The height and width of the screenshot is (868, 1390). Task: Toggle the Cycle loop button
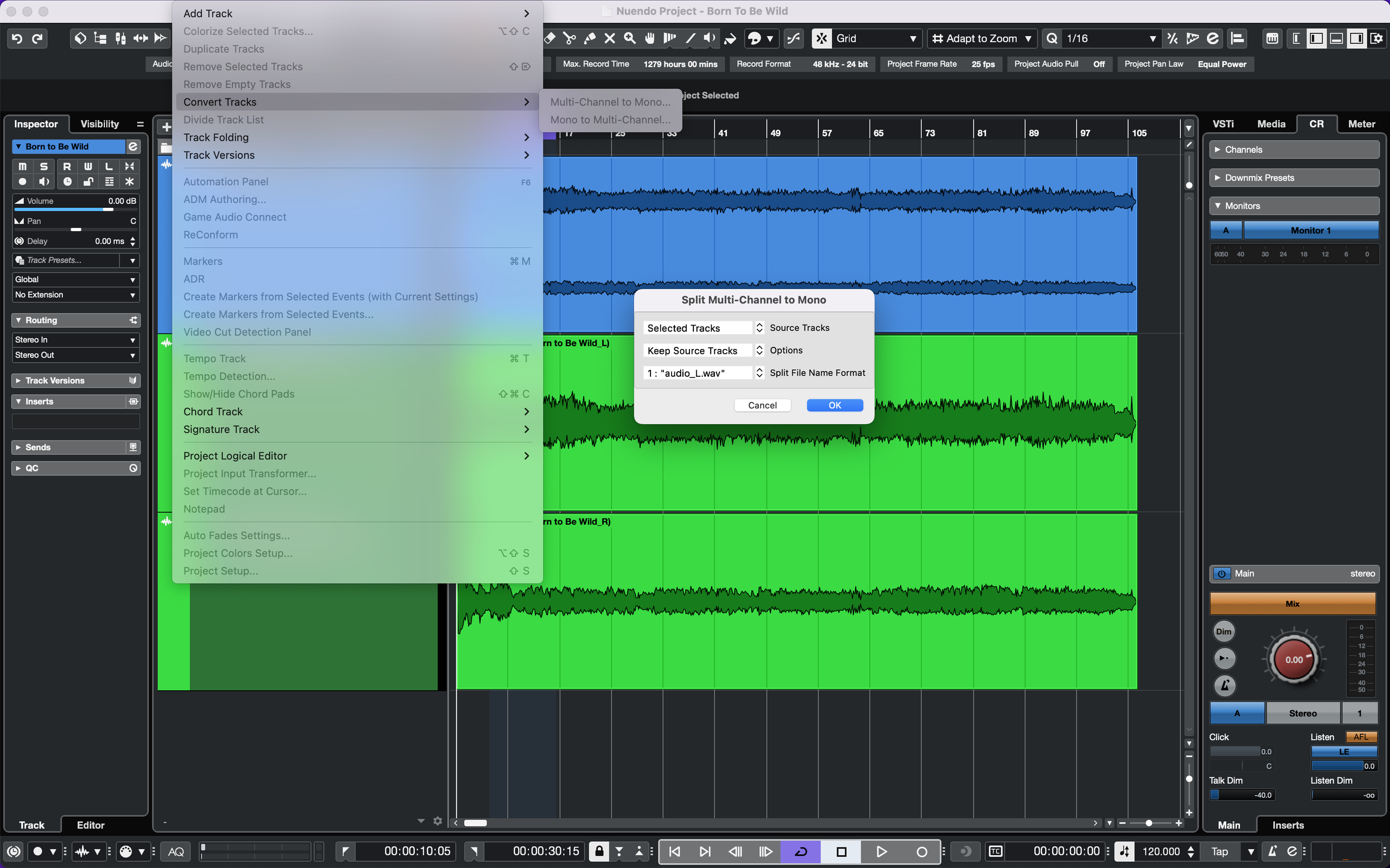point(801,851)
